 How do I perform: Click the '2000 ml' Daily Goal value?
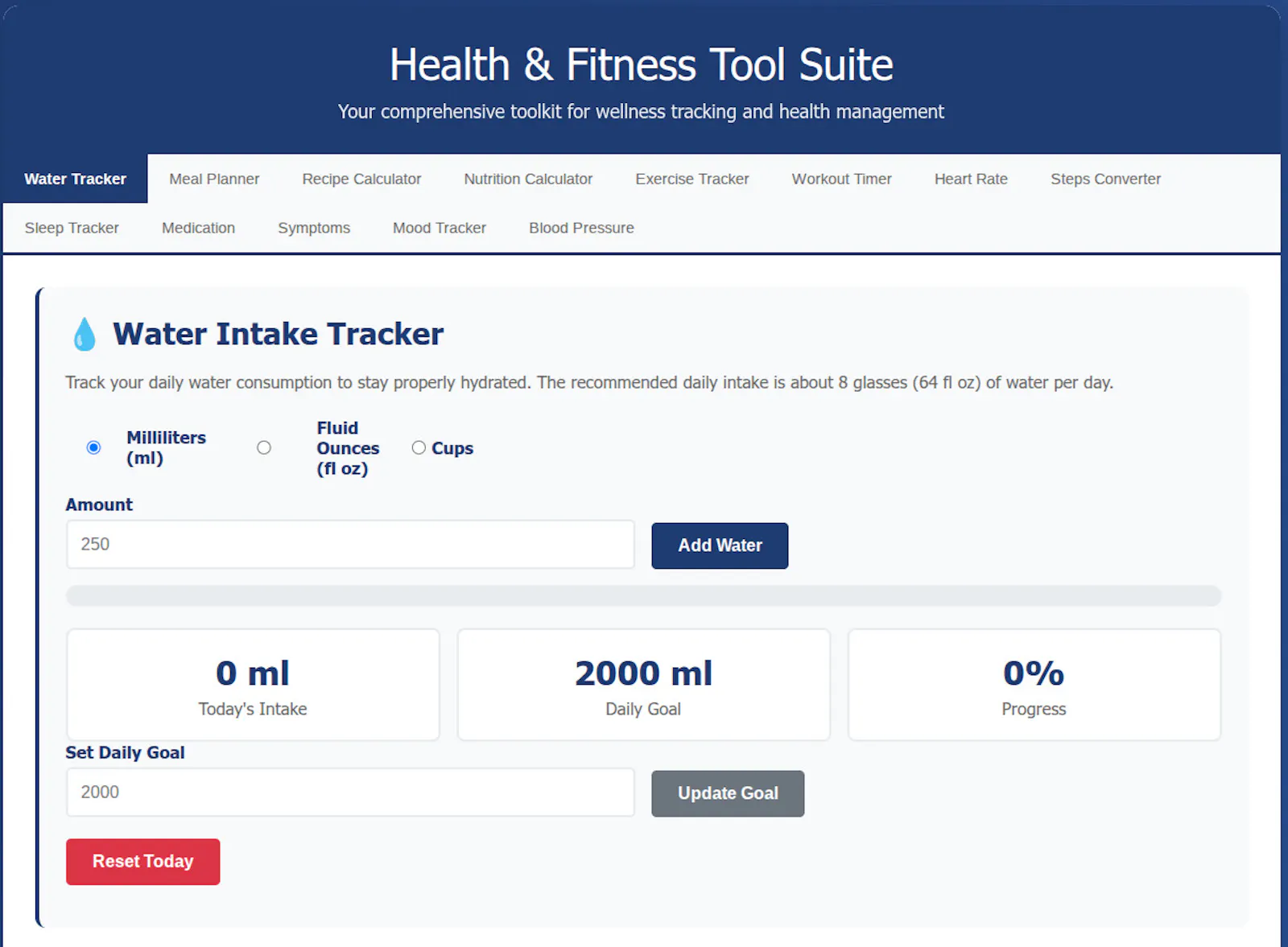coord(643,673)
